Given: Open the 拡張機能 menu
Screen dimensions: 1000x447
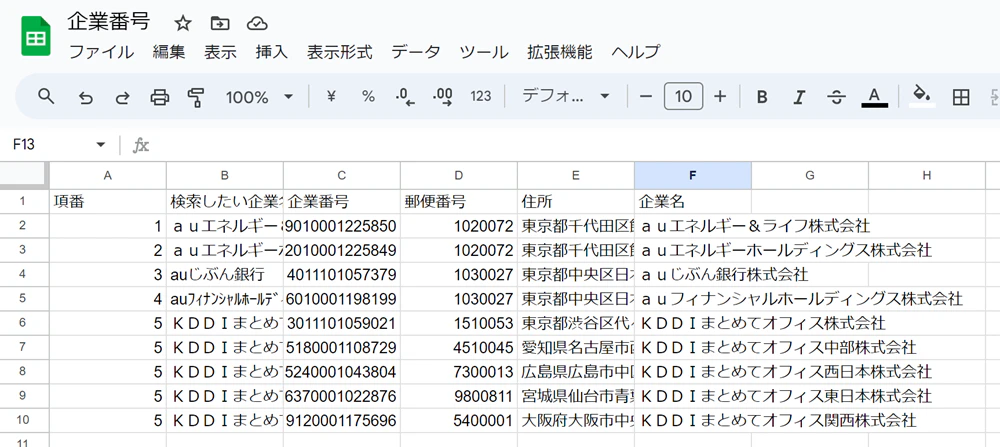Looking at the screenshot, I should click(x=560, y=52).
